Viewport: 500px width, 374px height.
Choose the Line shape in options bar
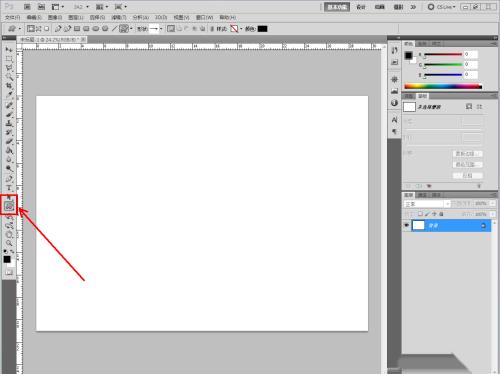click(x=114, y=29)
